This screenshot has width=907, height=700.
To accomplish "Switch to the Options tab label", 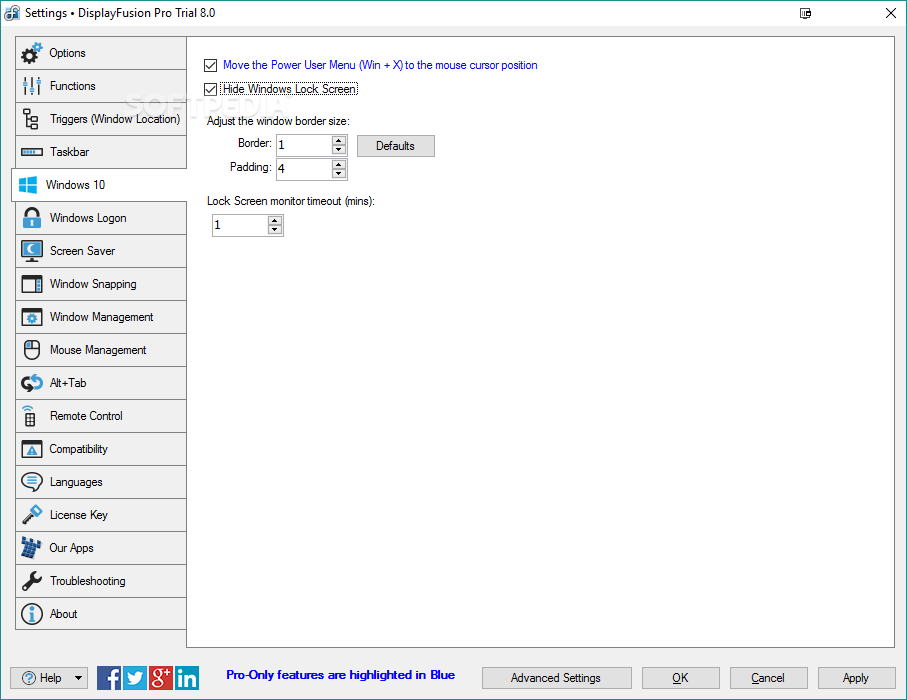I will pos(67,53).
